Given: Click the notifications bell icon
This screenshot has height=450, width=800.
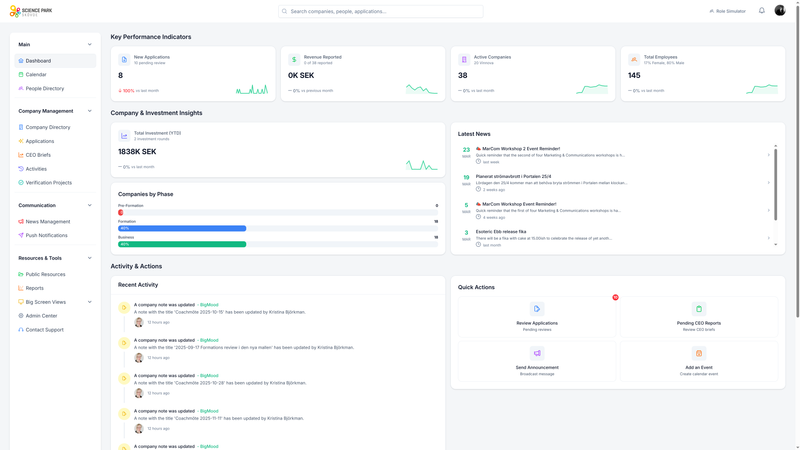Looking at the screenshot, I should (x=761, y=11).
